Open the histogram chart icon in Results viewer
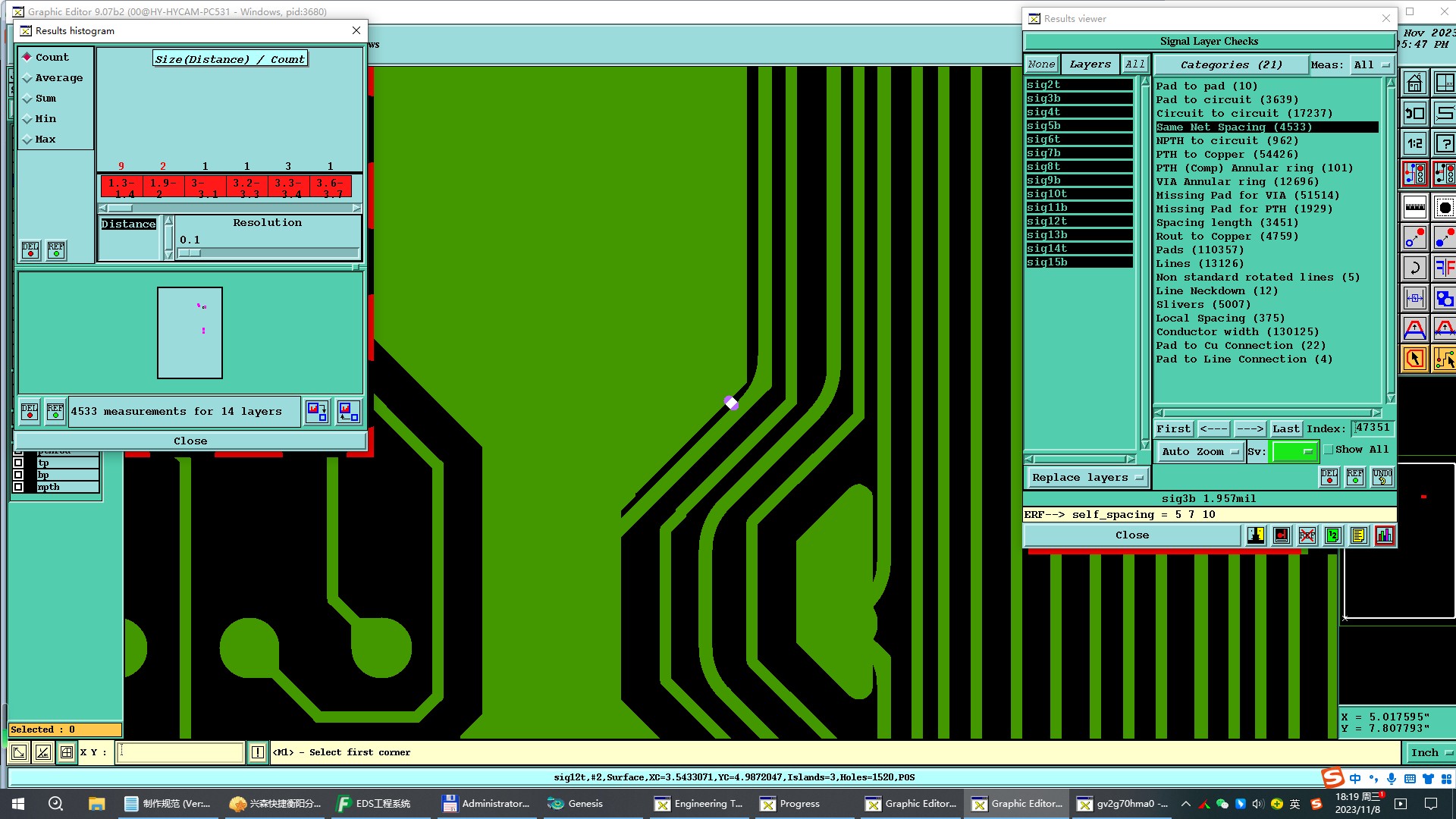This screenshot has width=1456, height=819. (x=1384, y=535)
